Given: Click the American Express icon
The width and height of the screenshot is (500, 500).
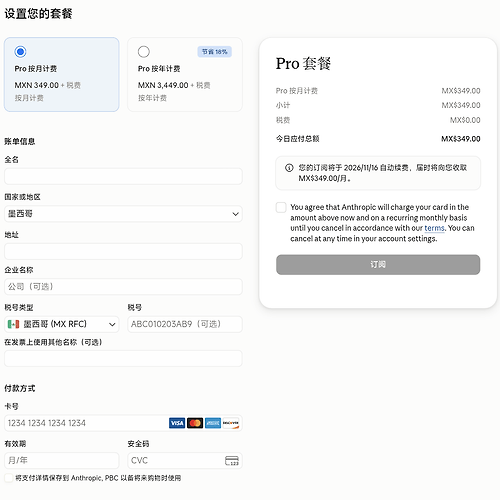Looking at the screenshot, I should pyautogui.click(x=213, y=423).
